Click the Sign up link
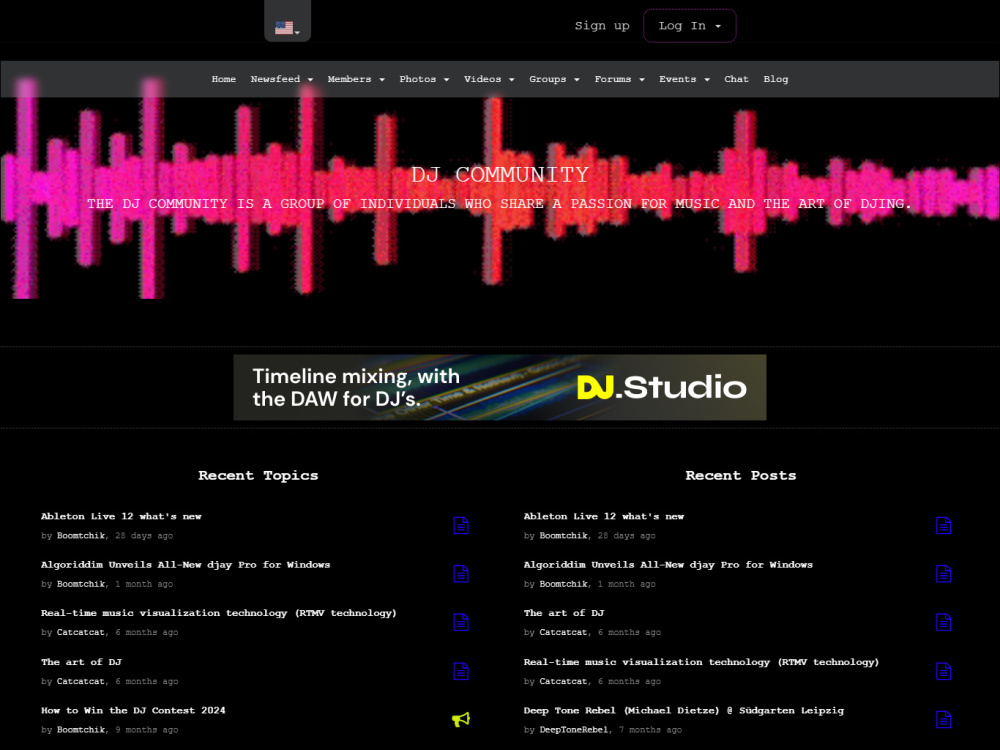 coord(602,26)
